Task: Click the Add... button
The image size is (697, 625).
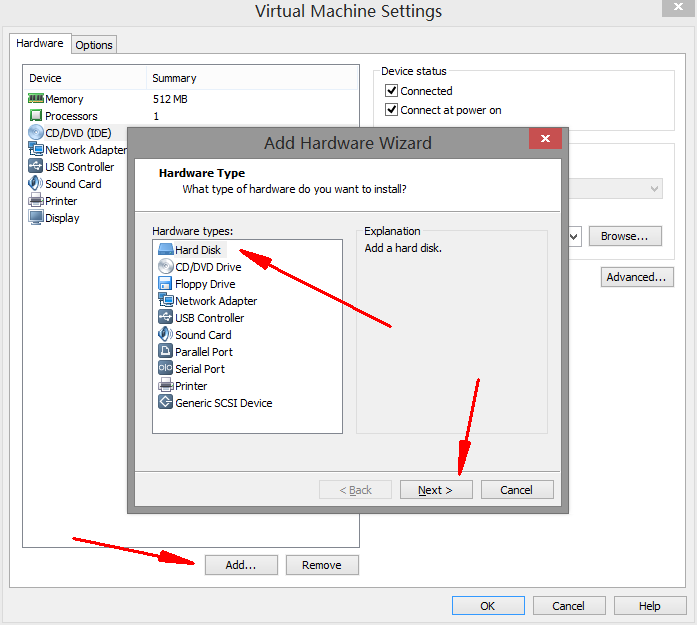Action: (241, 565)
